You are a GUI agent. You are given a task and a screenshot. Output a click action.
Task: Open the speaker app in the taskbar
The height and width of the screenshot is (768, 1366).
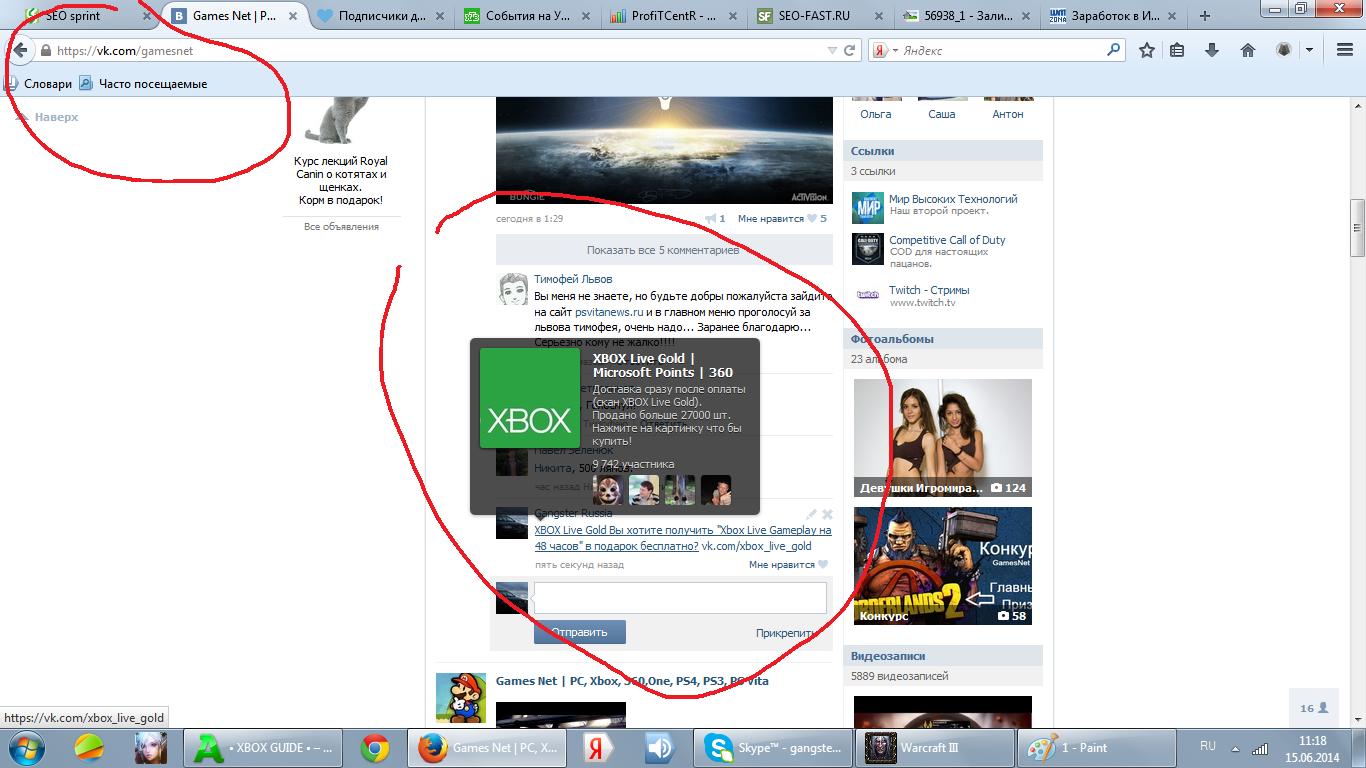point(658,748)
